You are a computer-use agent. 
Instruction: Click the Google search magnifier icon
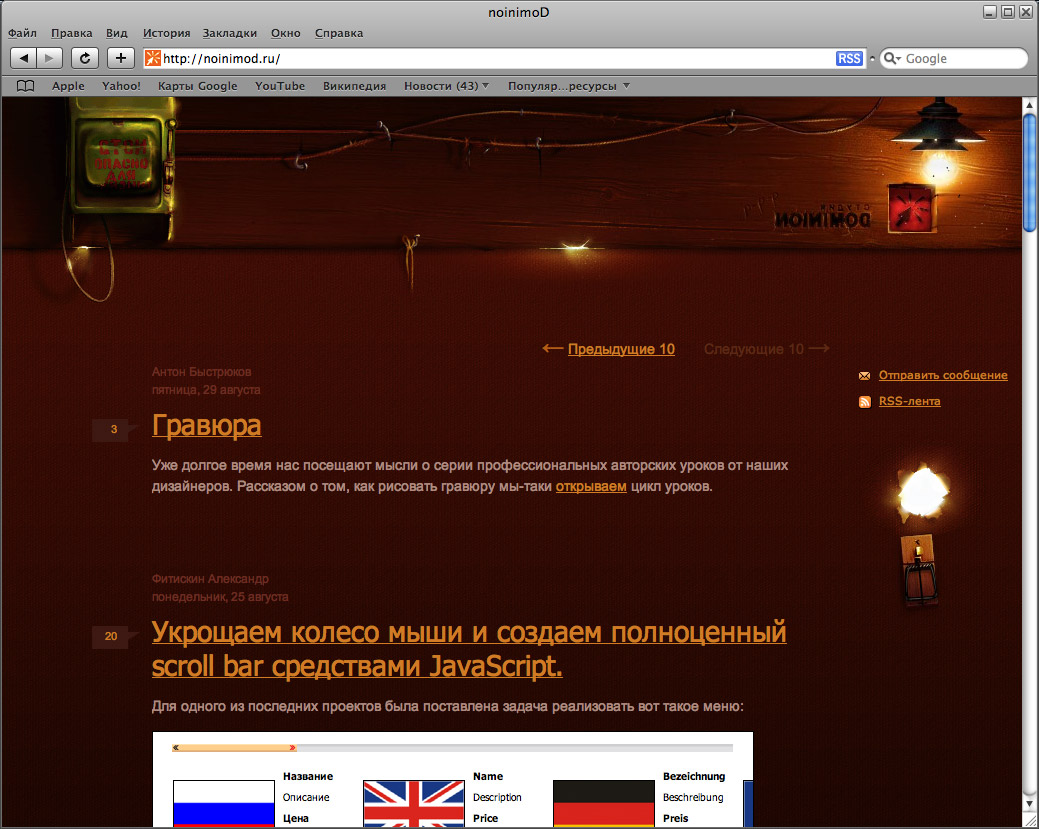click(x=892, y=58)
